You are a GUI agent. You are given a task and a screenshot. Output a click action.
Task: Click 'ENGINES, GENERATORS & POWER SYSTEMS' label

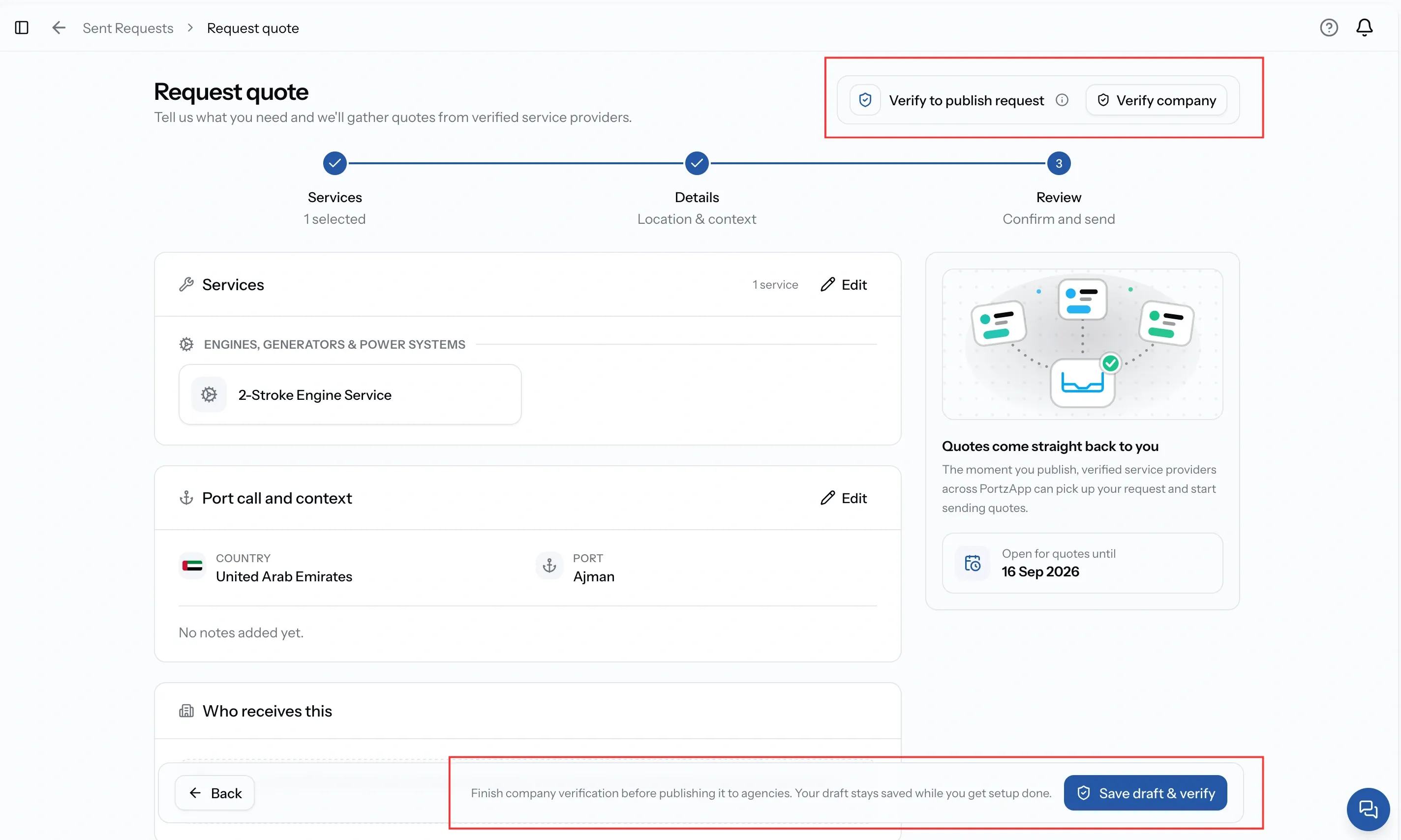coord(335,344)
